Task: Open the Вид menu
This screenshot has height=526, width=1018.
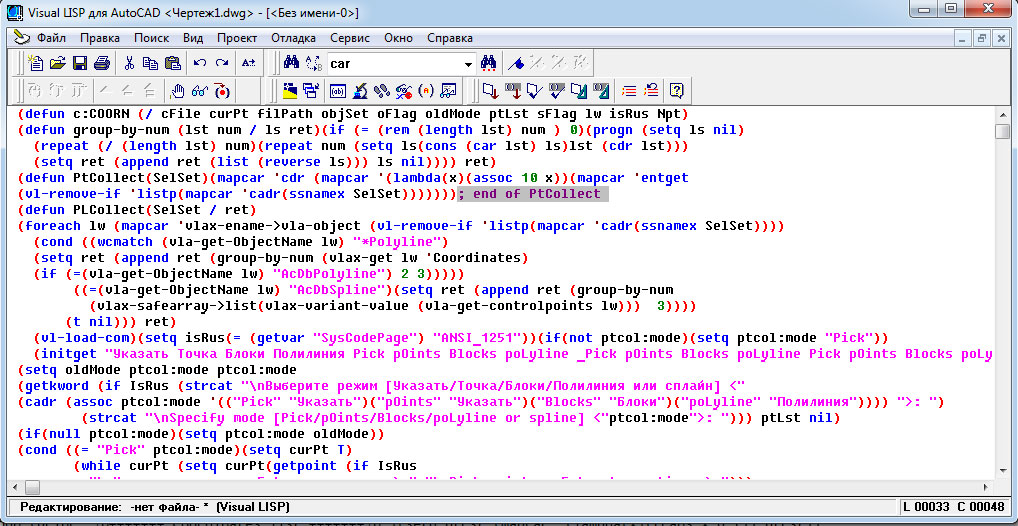Action: [193, 38]
